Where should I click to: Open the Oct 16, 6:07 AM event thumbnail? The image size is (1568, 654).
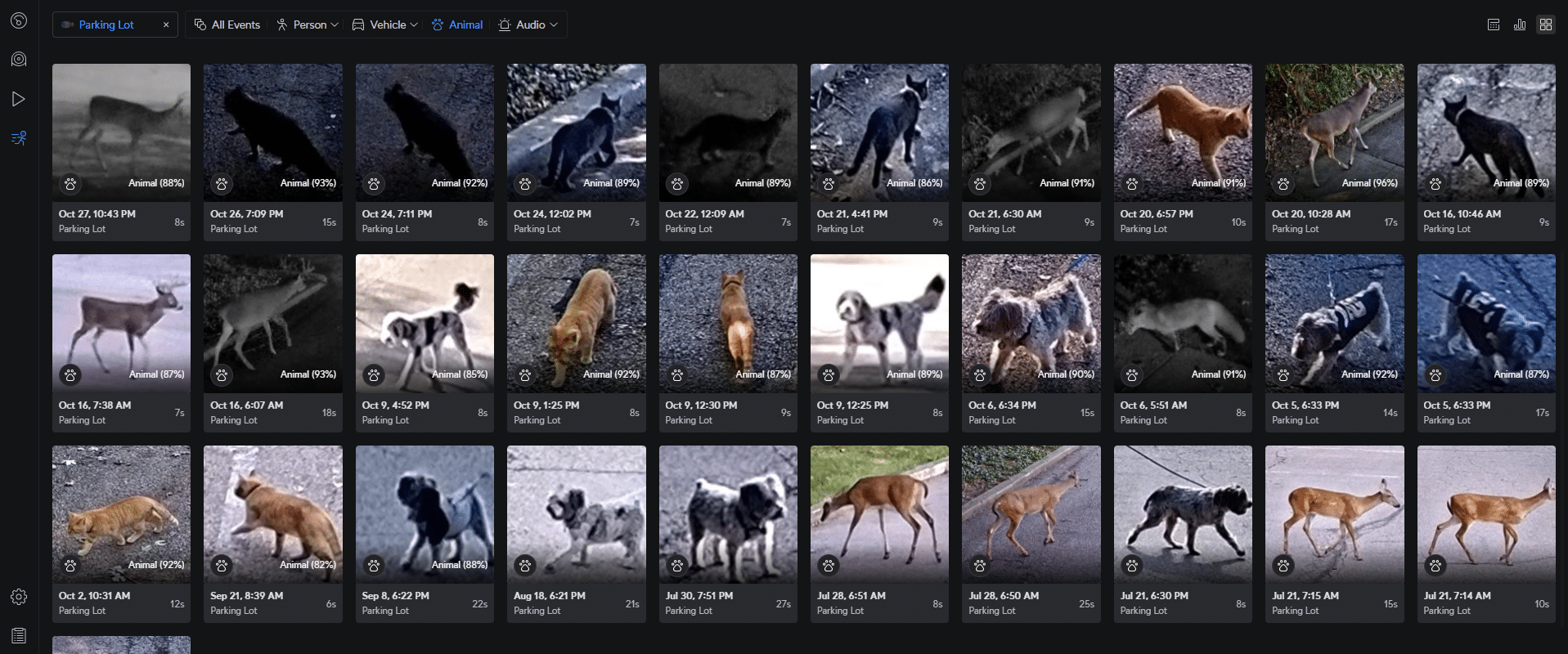coord(273,323)
